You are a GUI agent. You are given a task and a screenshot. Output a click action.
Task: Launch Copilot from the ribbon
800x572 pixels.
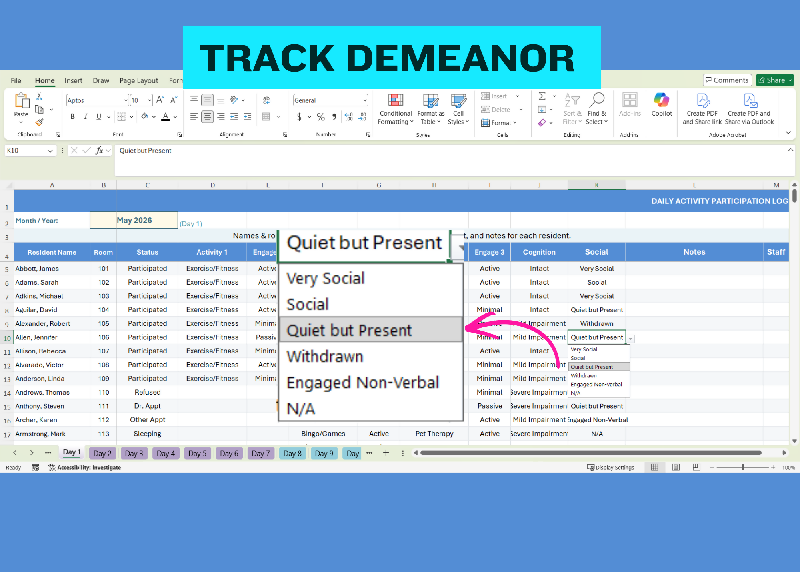pyautogui.click(x=662, y=105)
